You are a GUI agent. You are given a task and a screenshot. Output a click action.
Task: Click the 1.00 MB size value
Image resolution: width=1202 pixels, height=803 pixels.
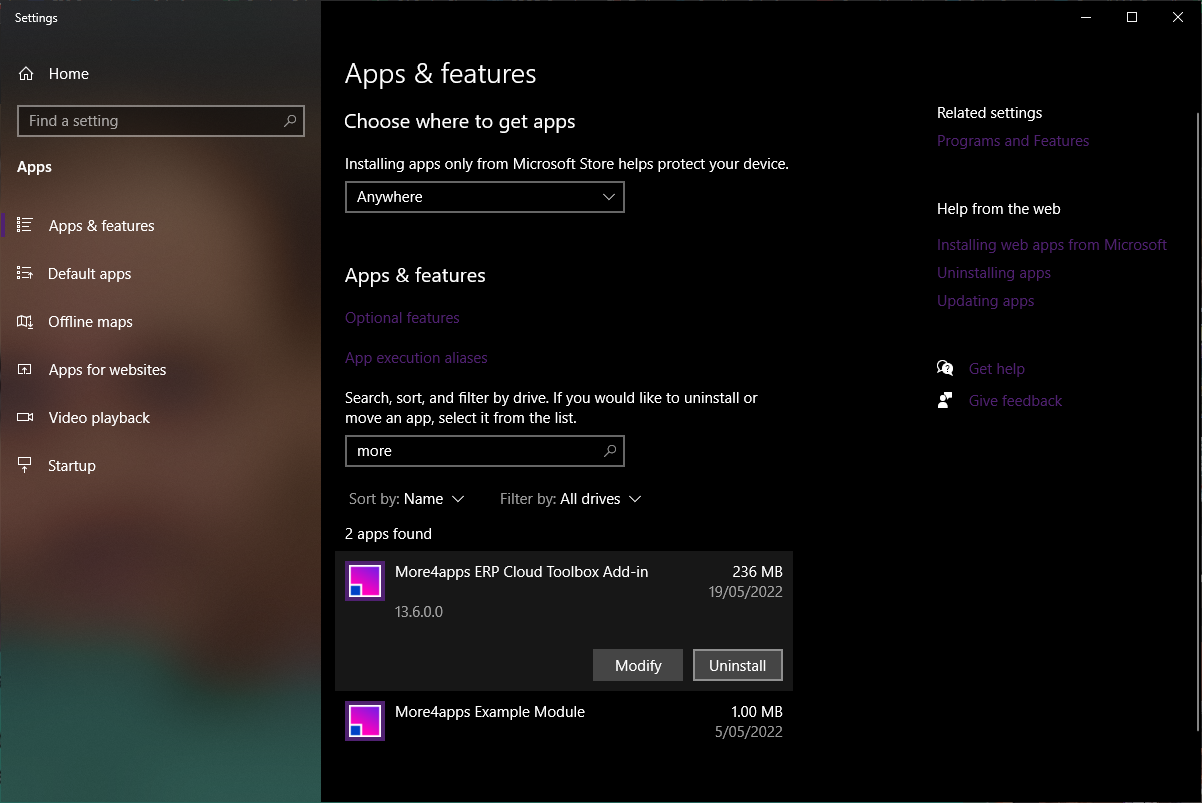click(x=757, y=712)
